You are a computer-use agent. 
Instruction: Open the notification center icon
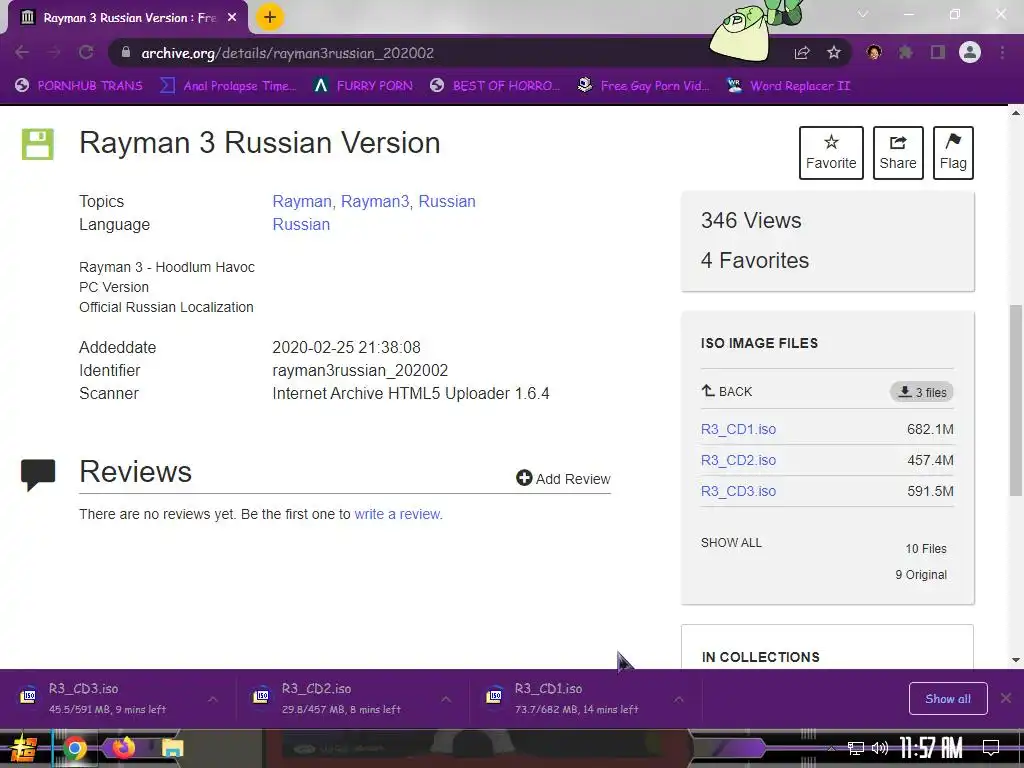pos(991,748)
